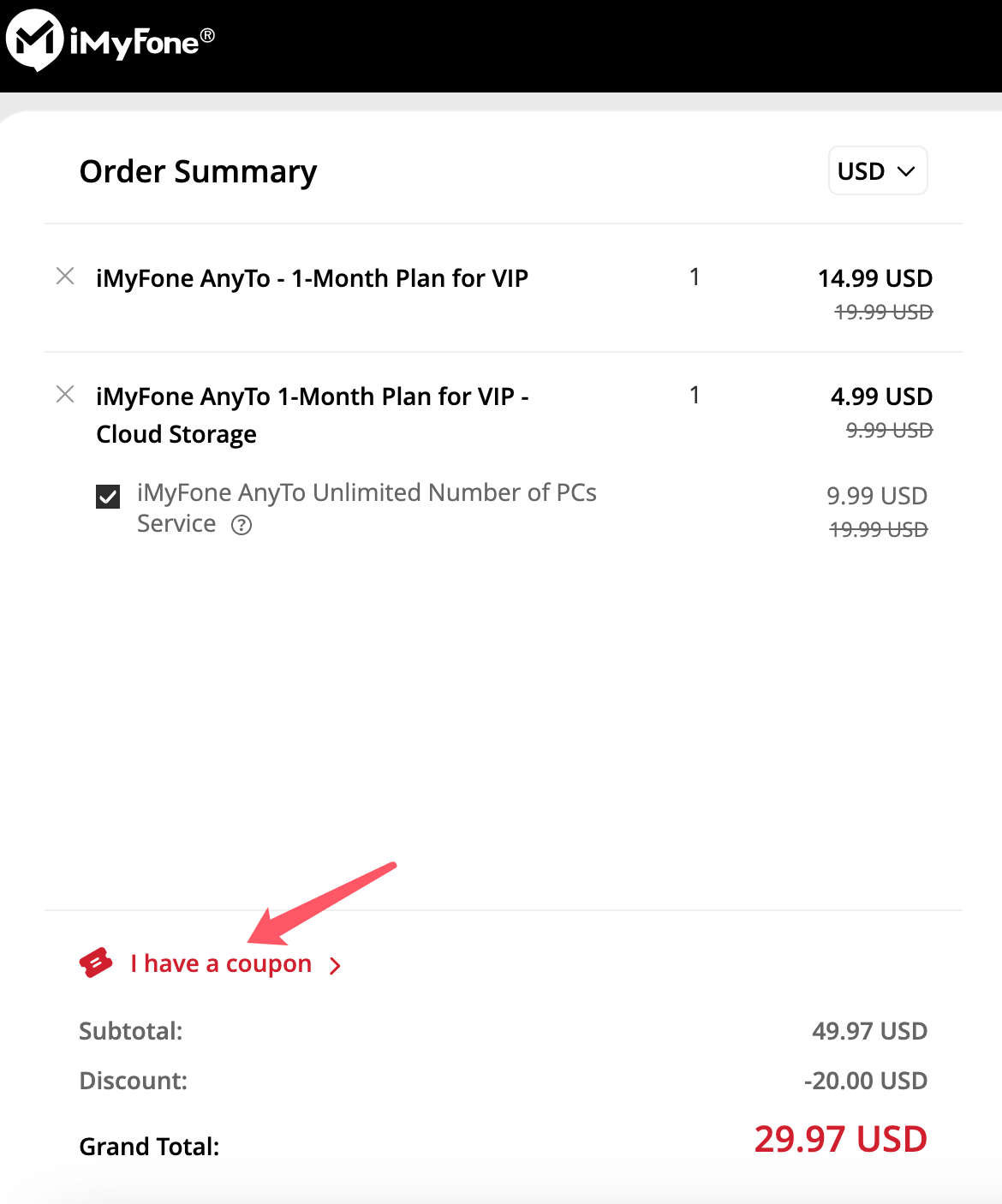Uncheck iMyFone AnyTo Unlimited Number of PCs Service
This screenshot has height=1204, width=1002.
click(108, 496)
